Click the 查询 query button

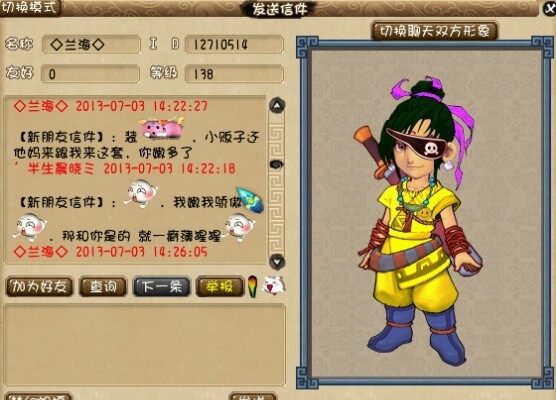pyautogui.click(x=103, y=287)
